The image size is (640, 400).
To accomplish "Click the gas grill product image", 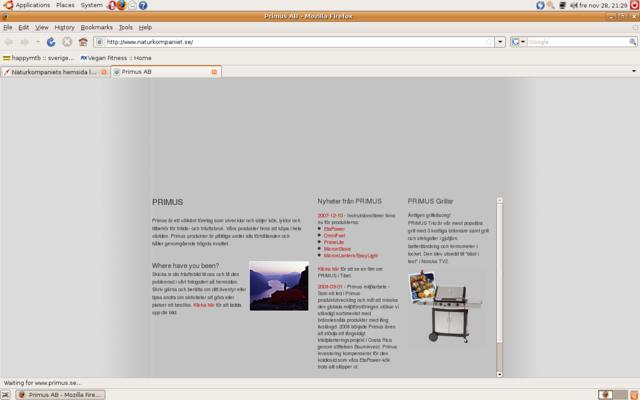I will coord(446,307).
